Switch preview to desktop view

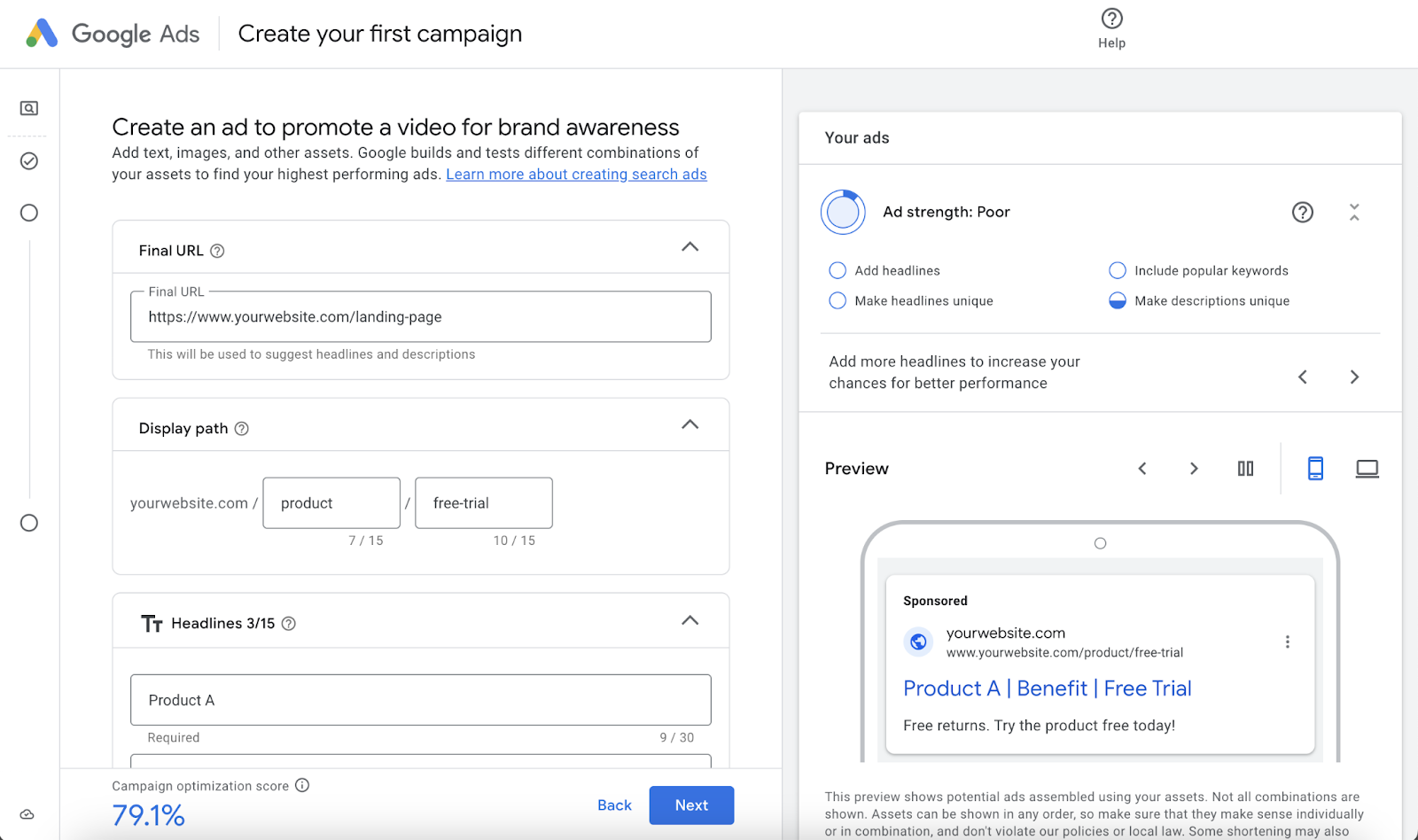(1366, 468)
